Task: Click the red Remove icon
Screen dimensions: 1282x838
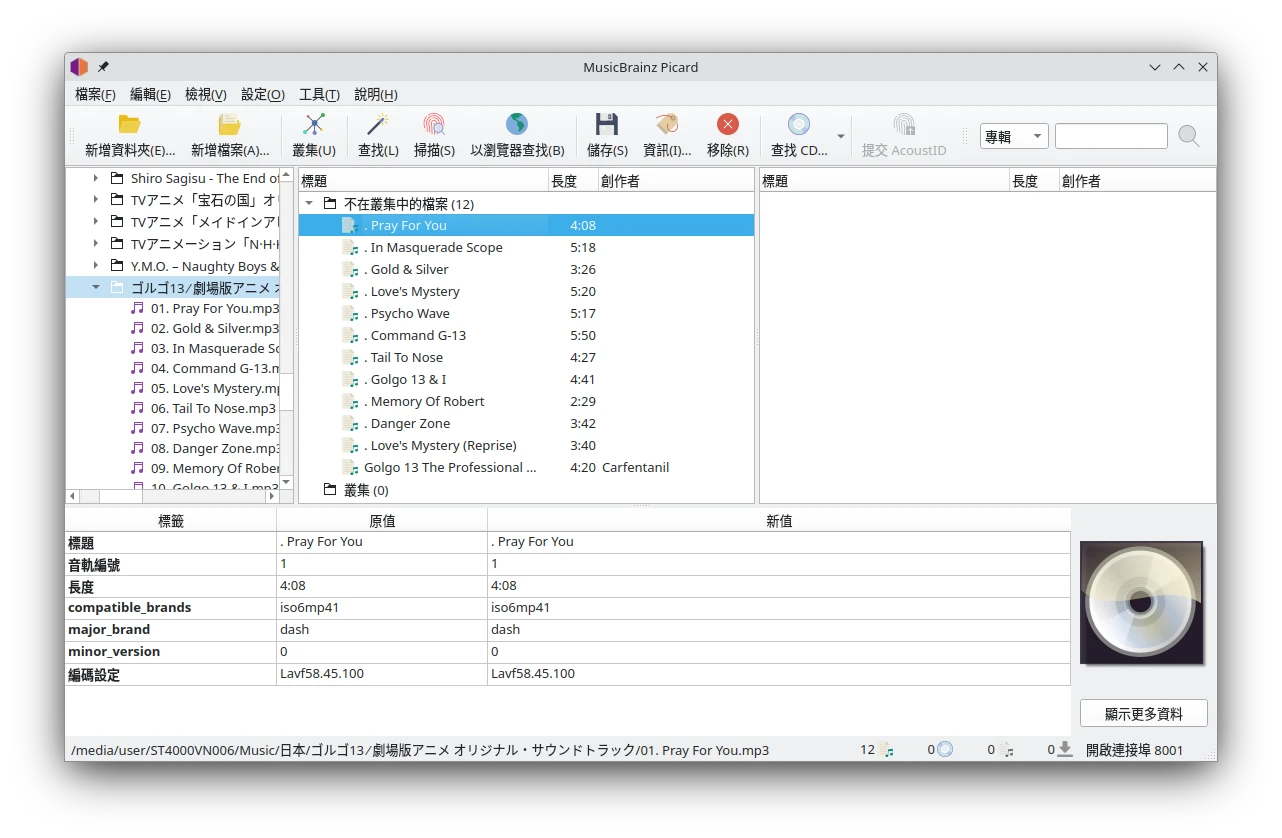Action: click(727, 125)
